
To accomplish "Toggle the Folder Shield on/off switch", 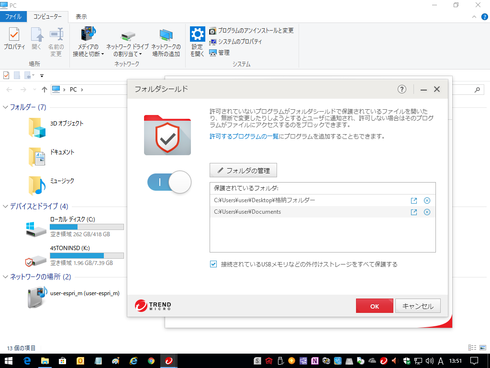I will [x=169, y=182].
